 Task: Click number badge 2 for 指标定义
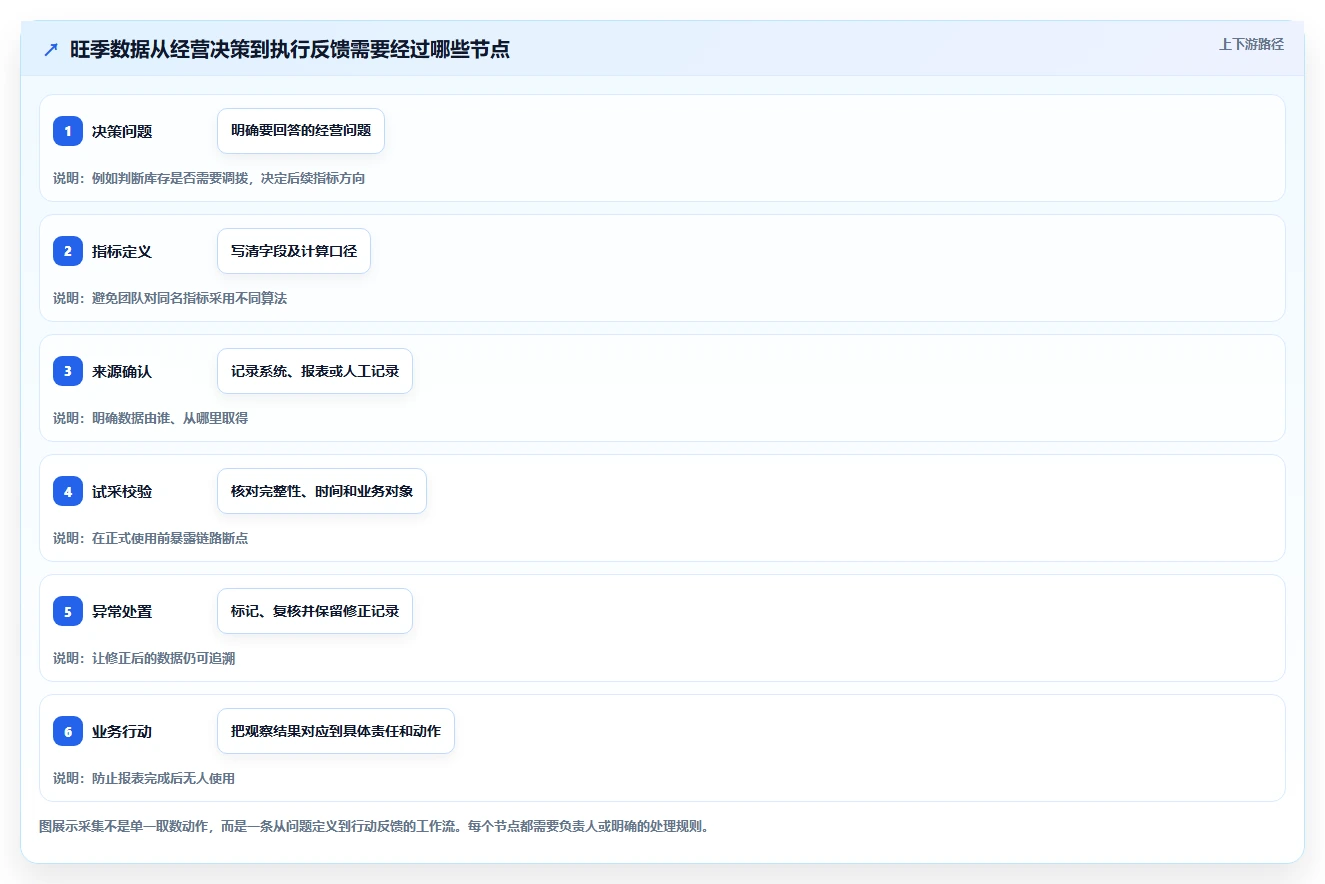[68, 251]
